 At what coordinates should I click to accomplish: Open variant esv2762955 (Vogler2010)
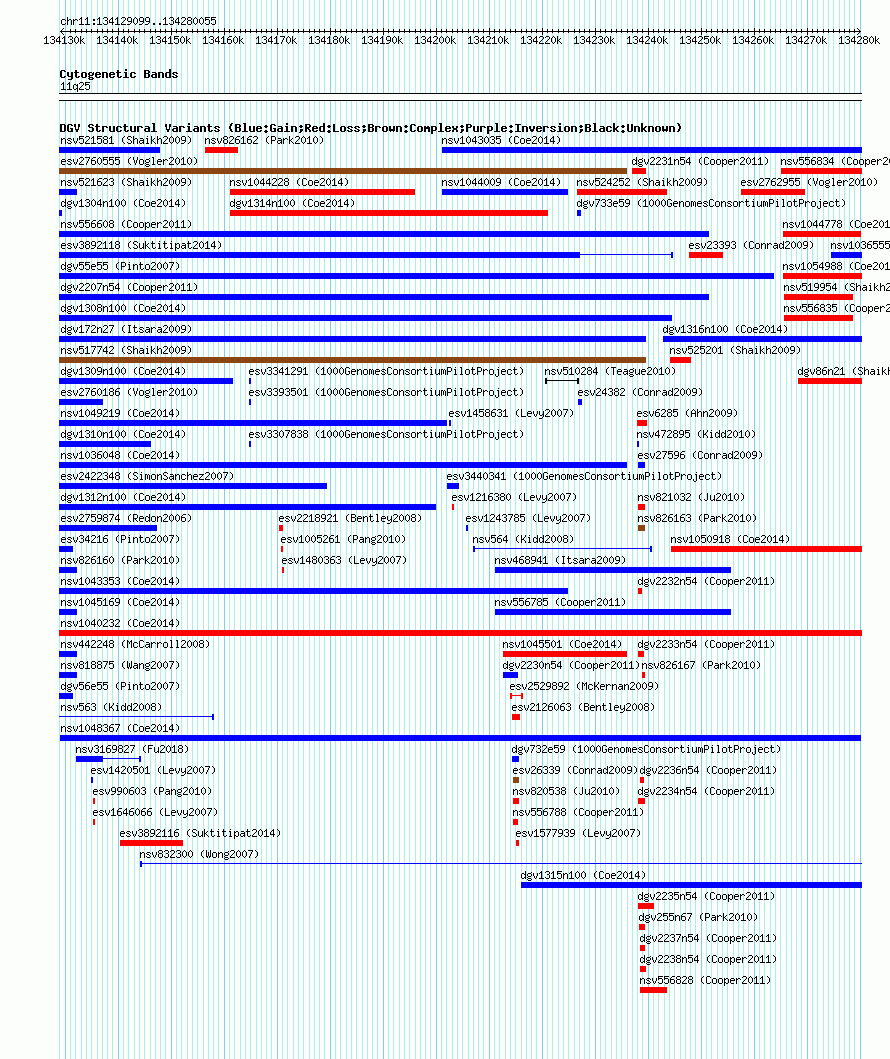[809, 182]
